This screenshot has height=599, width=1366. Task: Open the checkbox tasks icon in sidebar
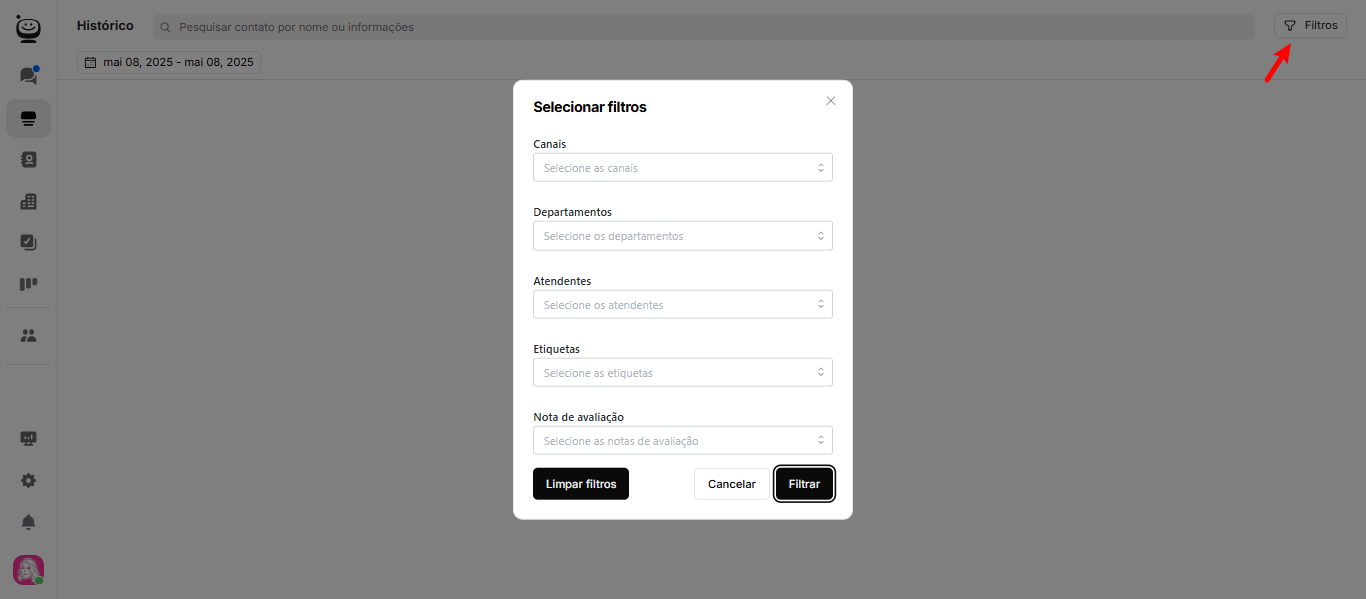pyautogui.click(x=28, y=242)
